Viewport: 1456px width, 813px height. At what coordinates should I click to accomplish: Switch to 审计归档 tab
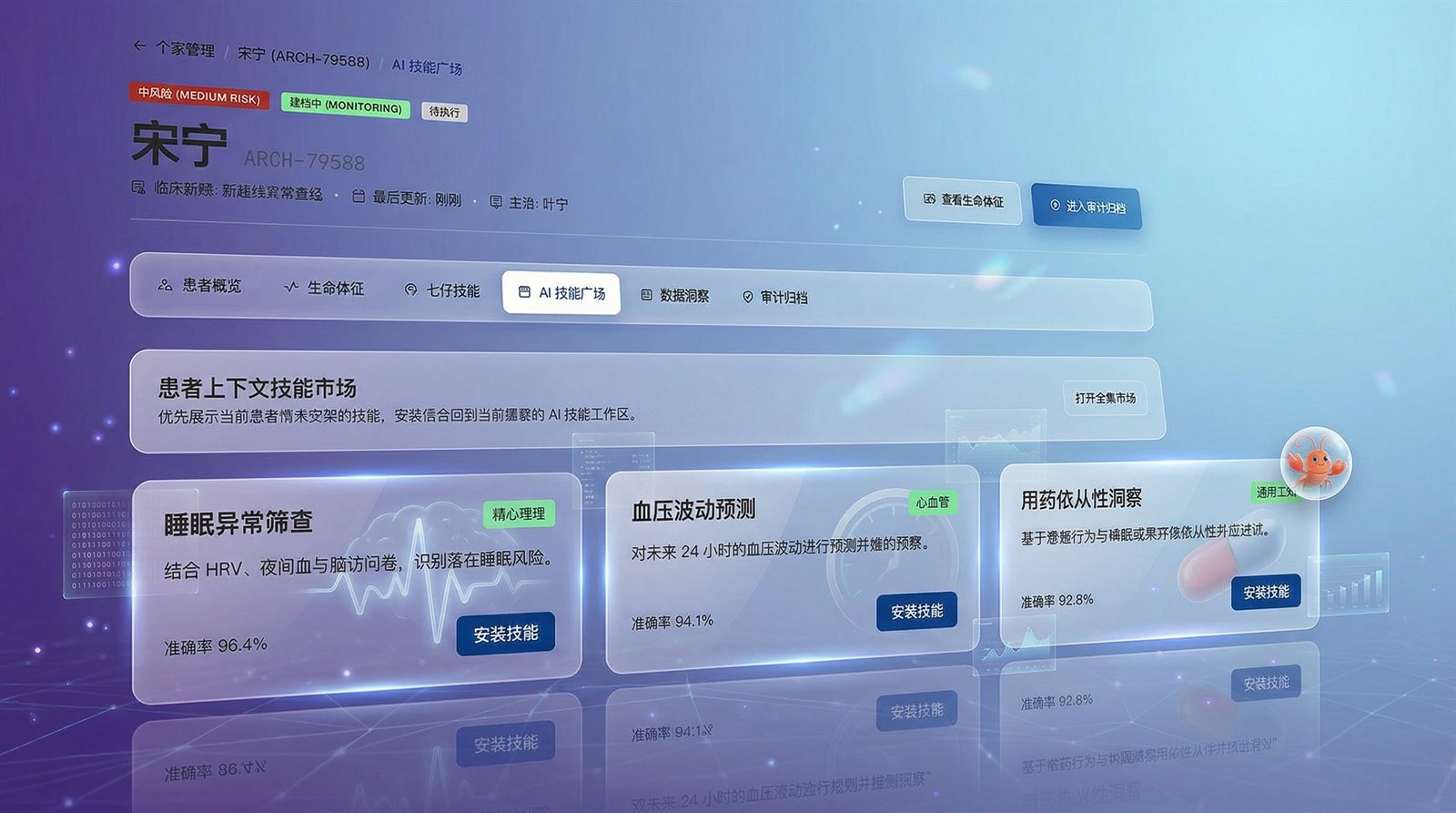pyautogui.click(x=774, y=297)
